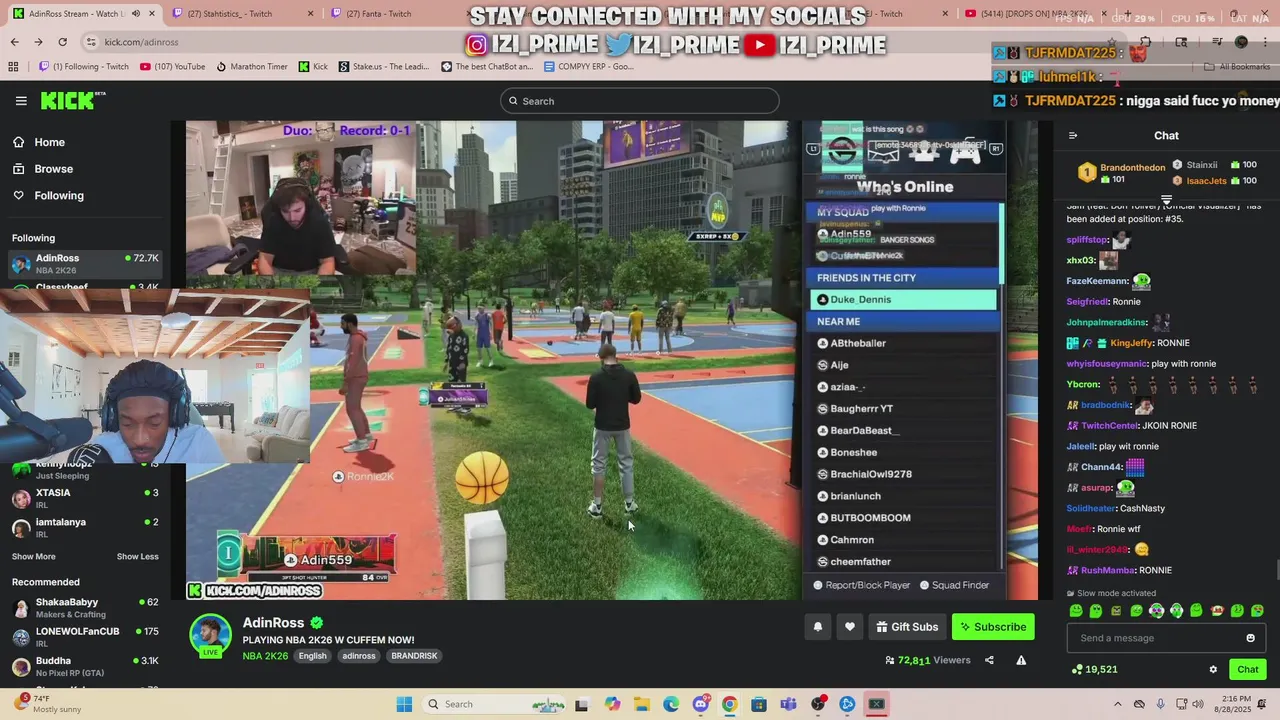Open File Explorer from the taskbar
This screenshot has height=720, width=1280.
pos(641,704)
